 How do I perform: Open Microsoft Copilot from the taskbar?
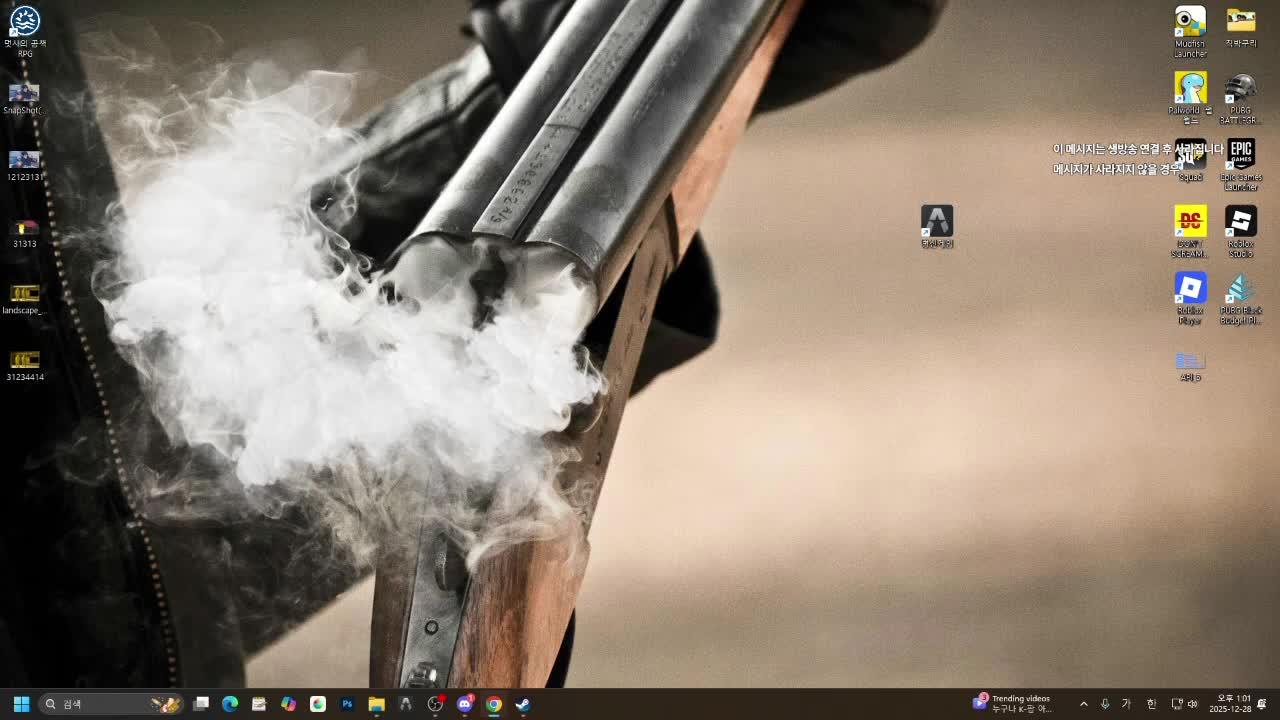tap(288, 704)
